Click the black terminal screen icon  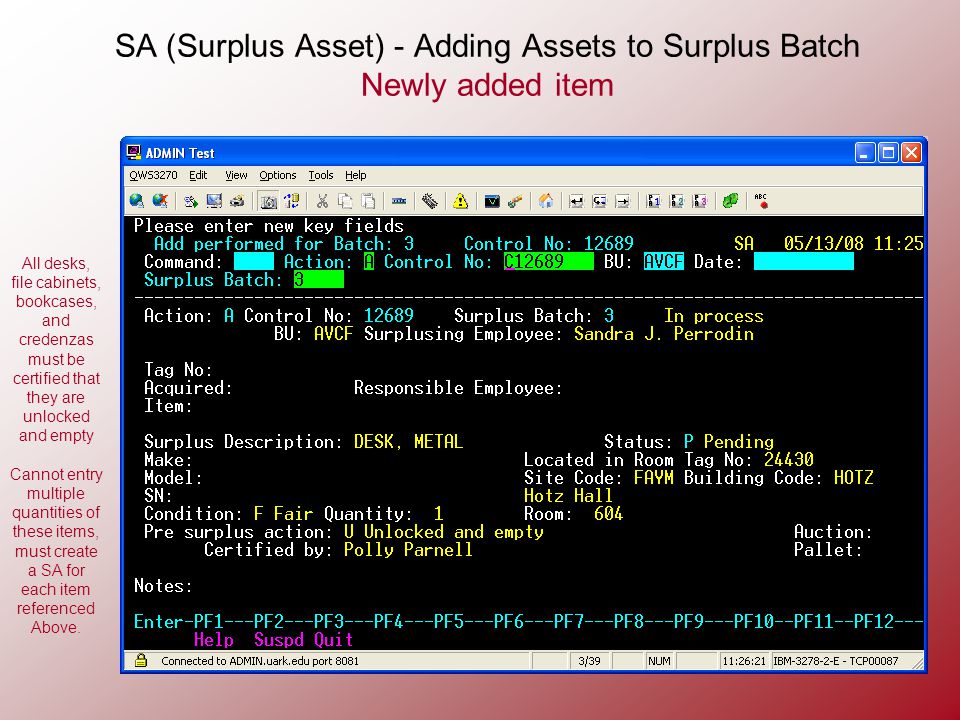(492, 201)
